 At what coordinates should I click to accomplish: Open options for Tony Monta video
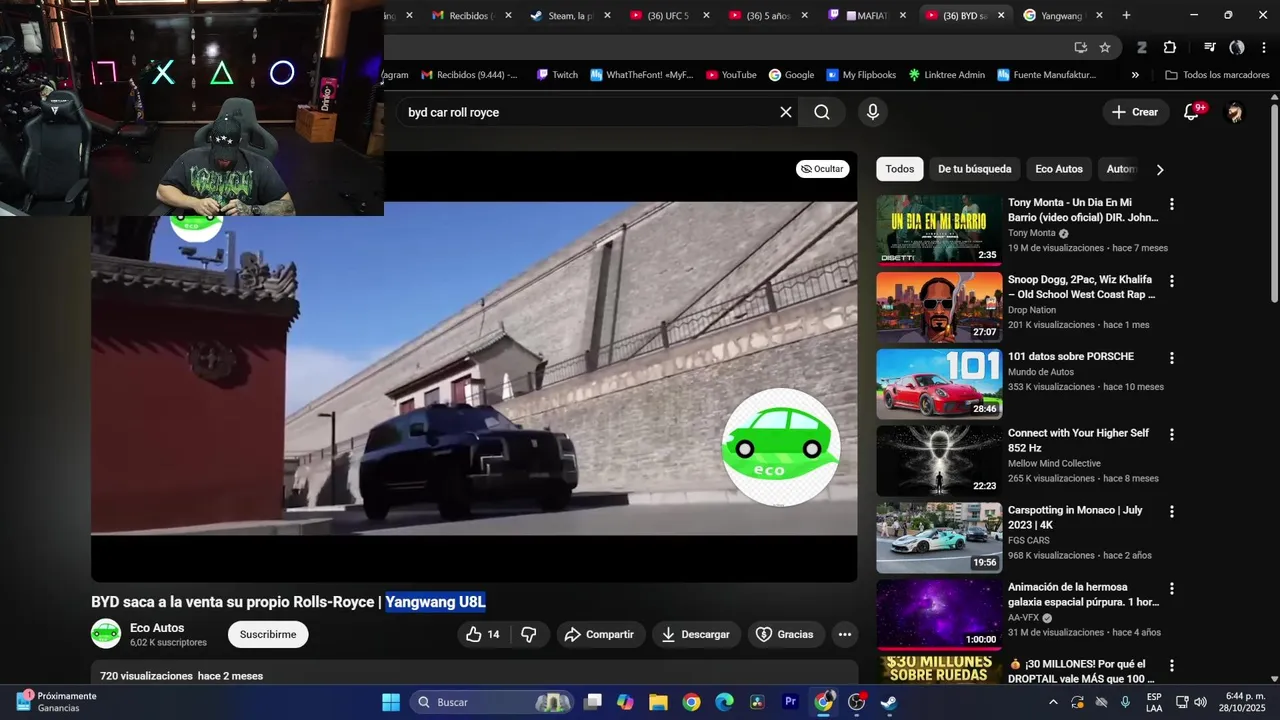pos(1172,204)
